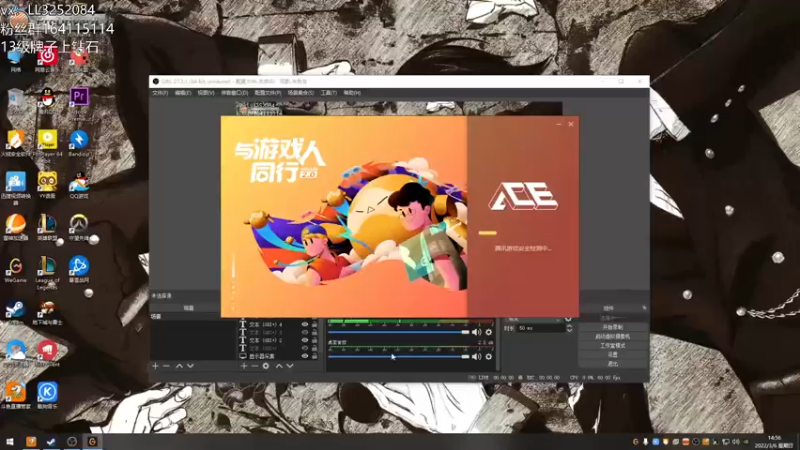Open the PotPlayer 64 bit shortcut
This screenshot has height=450, width=800.
coord(47,139)
